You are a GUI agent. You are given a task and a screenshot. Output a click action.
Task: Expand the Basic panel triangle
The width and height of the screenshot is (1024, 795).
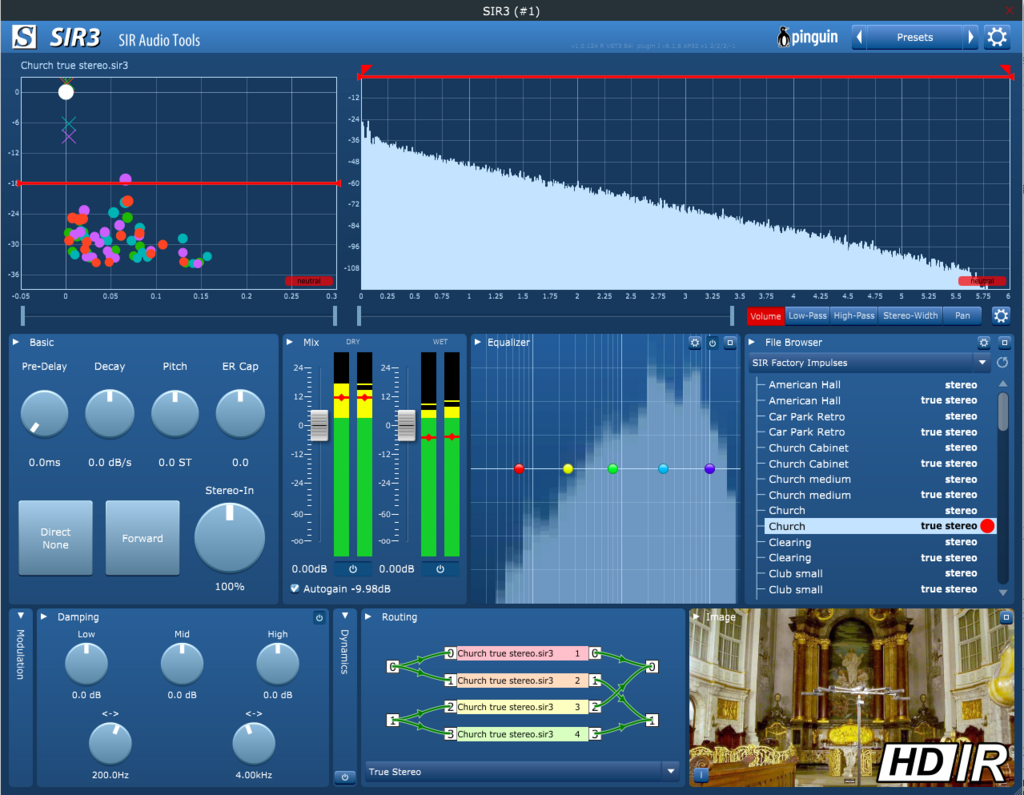click(x=16, y=342)
